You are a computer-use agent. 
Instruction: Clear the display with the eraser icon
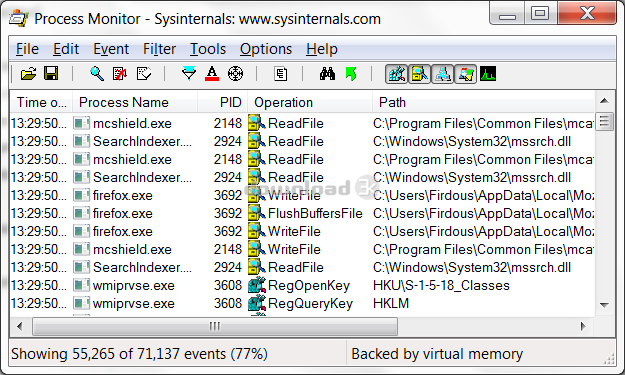click(x=143, y=74)
